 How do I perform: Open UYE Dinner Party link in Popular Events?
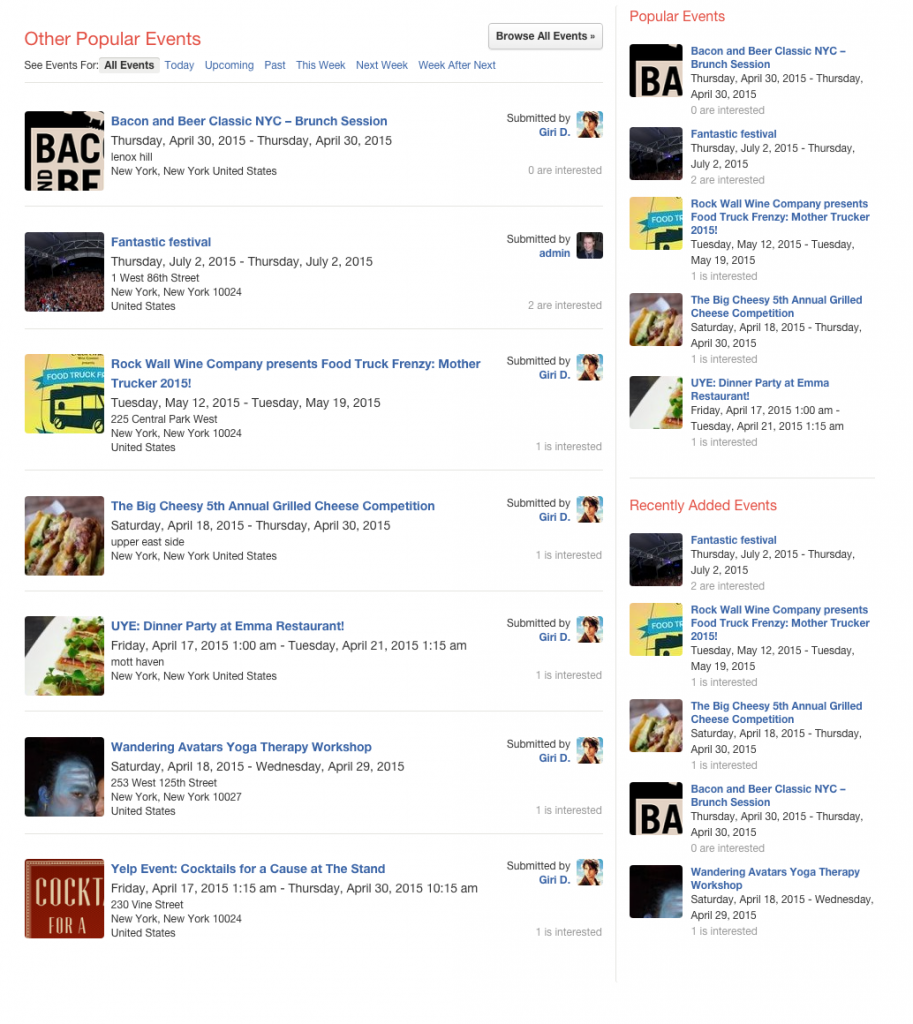tap(760, 389)
